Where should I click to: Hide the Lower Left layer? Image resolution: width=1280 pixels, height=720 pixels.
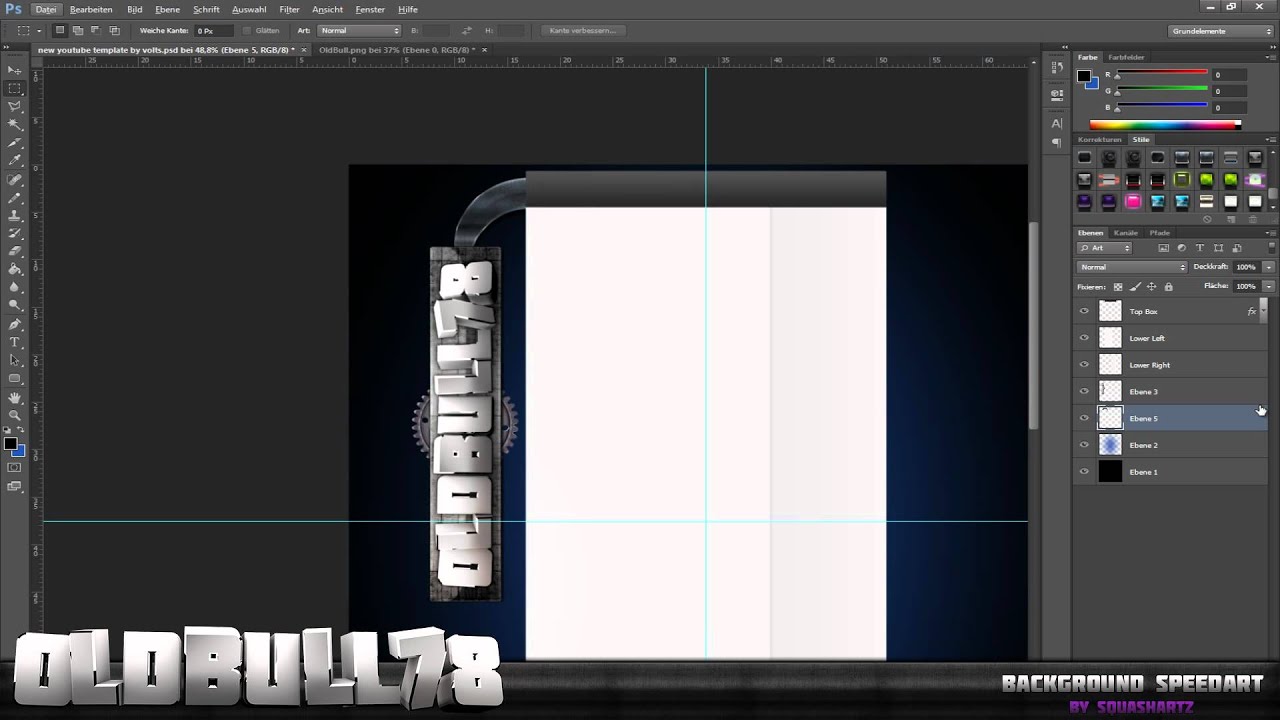pyautogui.click(x=1084, y=338)
